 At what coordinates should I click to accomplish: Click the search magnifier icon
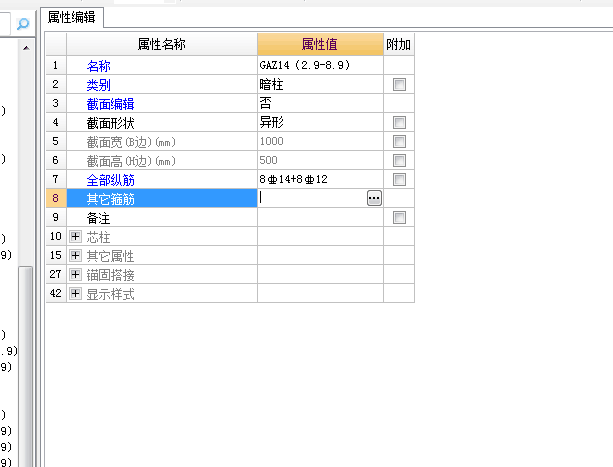(23, 24)
